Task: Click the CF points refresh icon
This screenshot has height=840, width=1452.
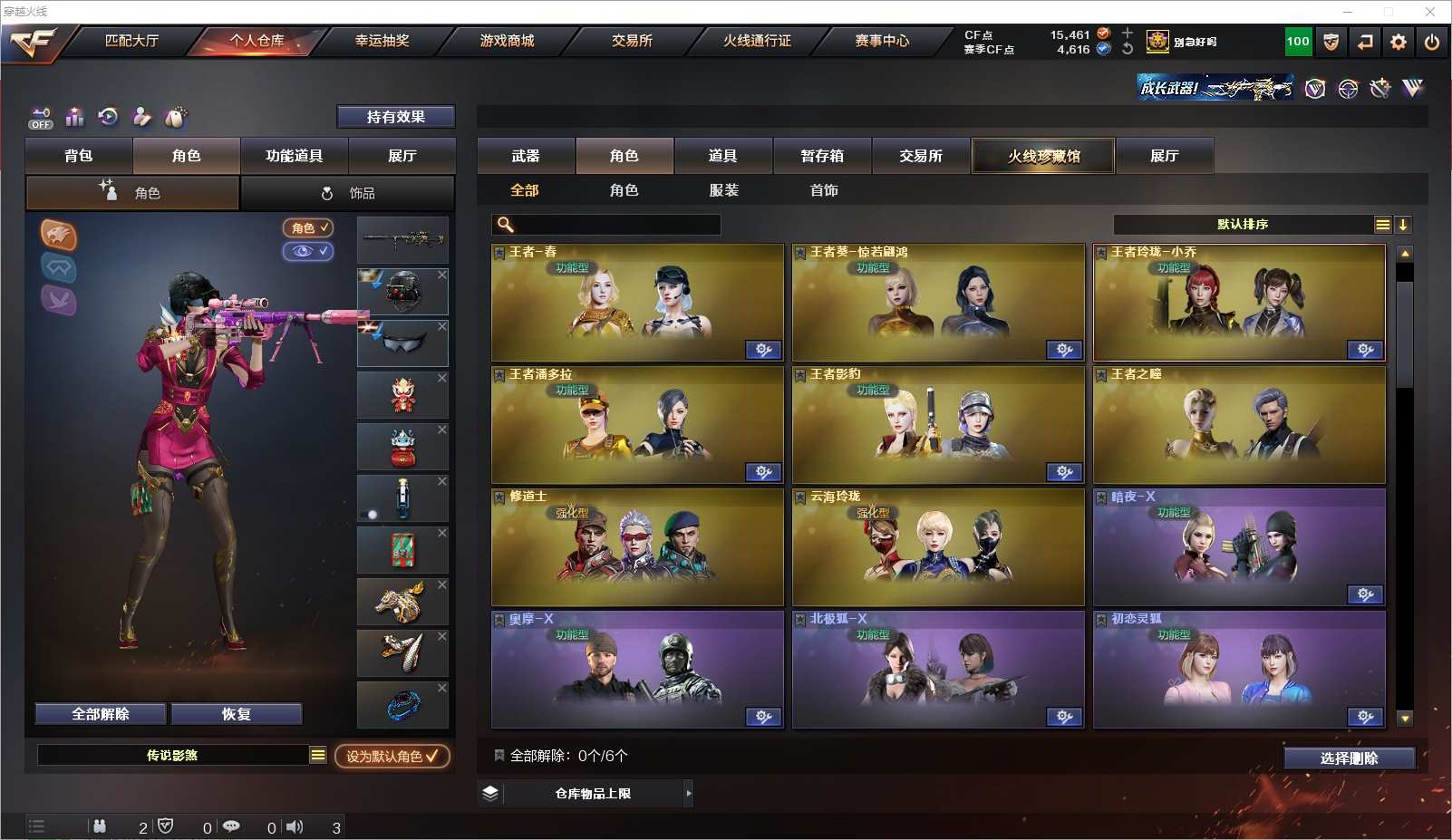Action: pyautogui.click(x=1127, y=49)
